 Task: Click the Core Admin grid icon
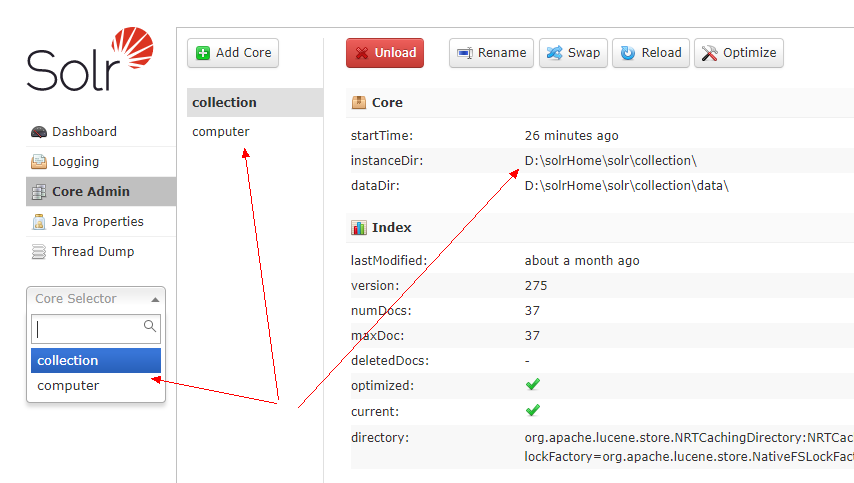click(39, 192)
